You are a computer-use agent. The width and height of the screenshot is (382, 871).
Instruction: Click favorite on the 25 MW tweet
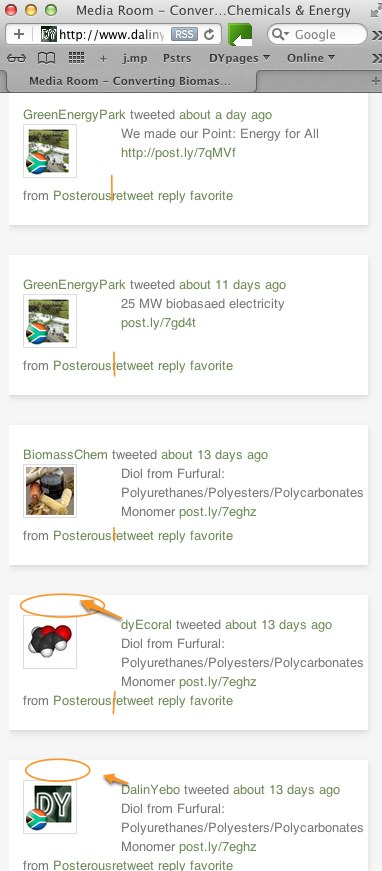212,366
